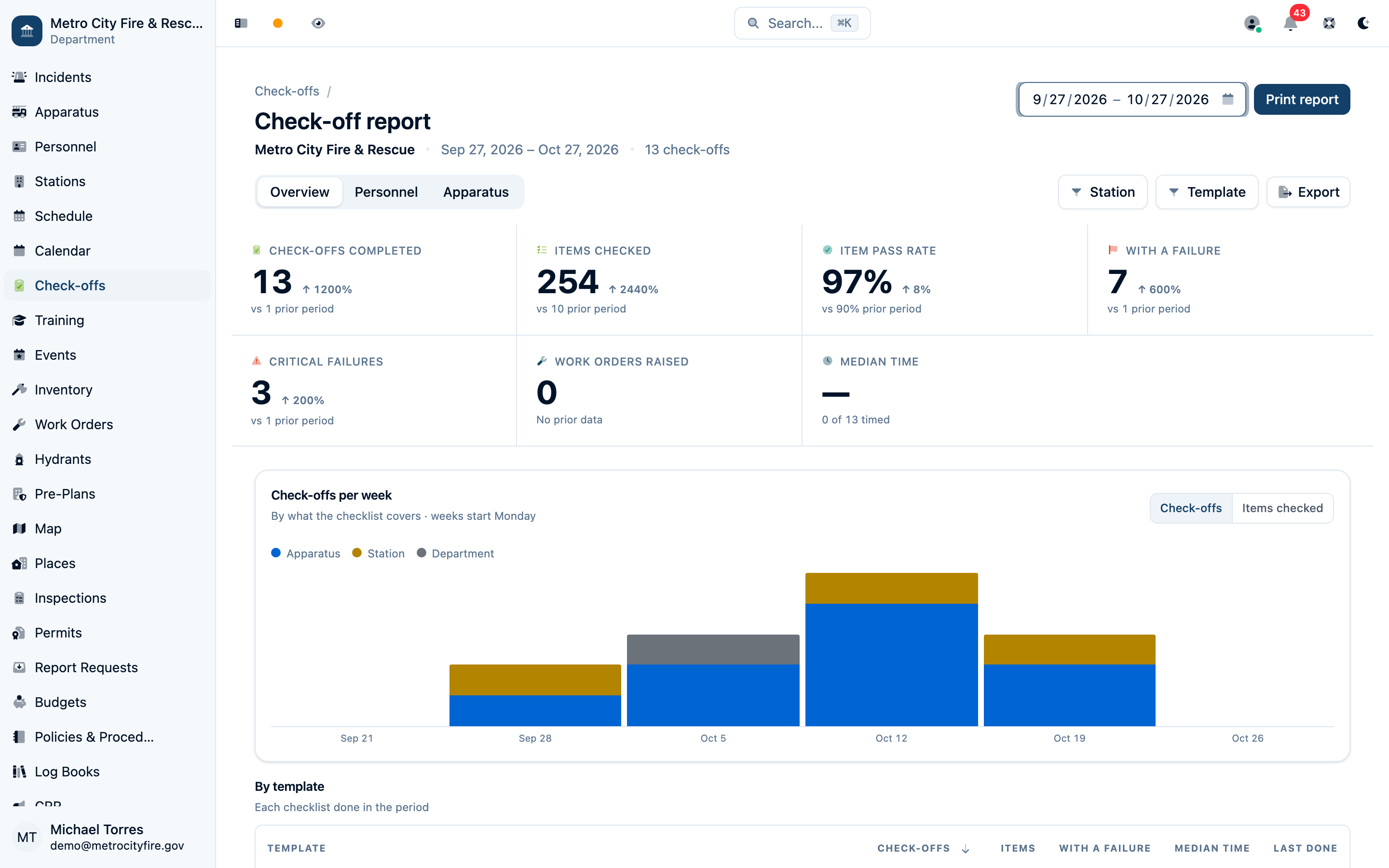Open the Template filter dropdown
This screenshot has width=1389, height=868.
pos(1207,192)
